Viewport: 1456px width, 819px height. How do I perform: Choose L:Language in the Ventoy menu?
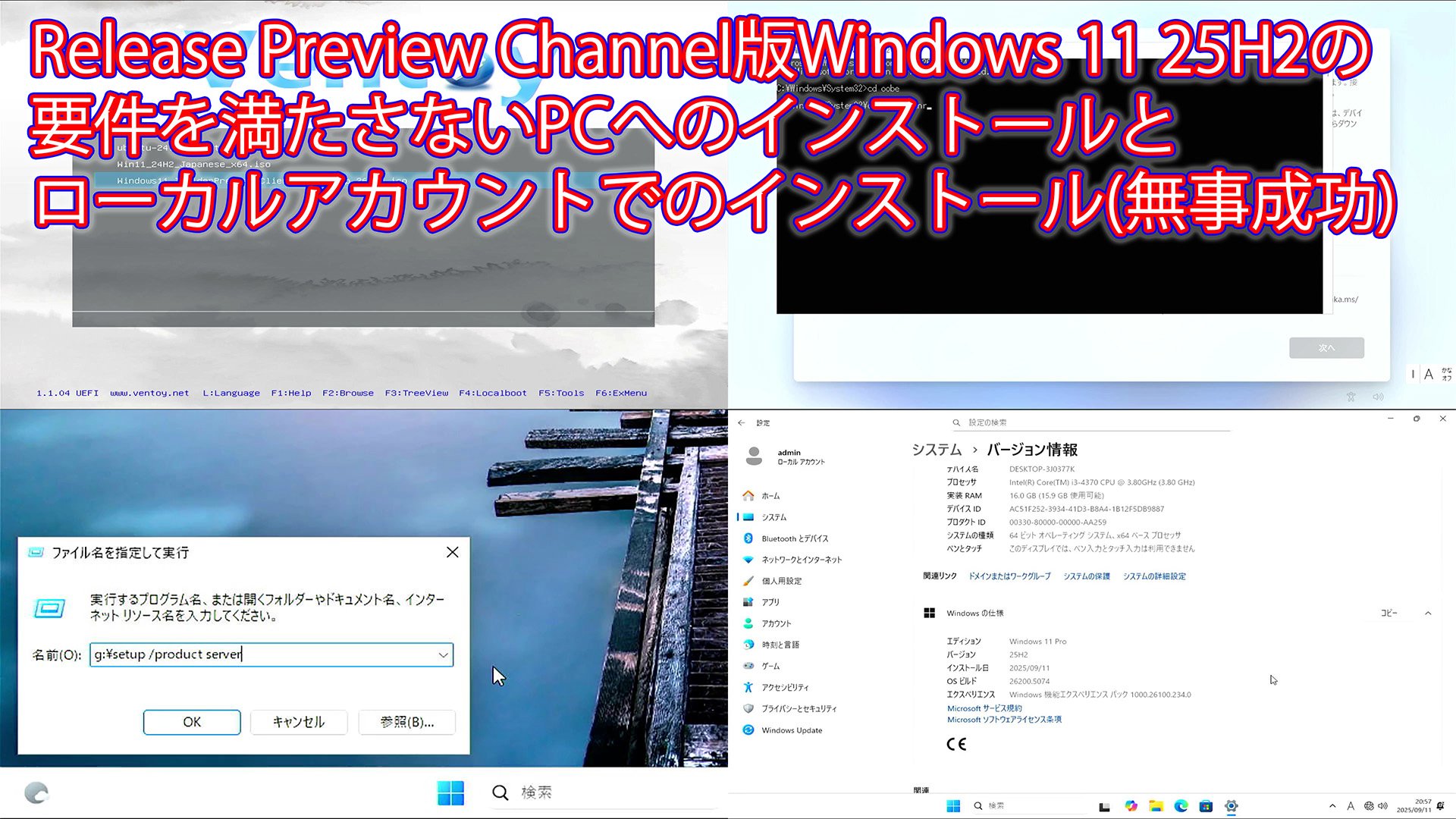tap(231, 394)
